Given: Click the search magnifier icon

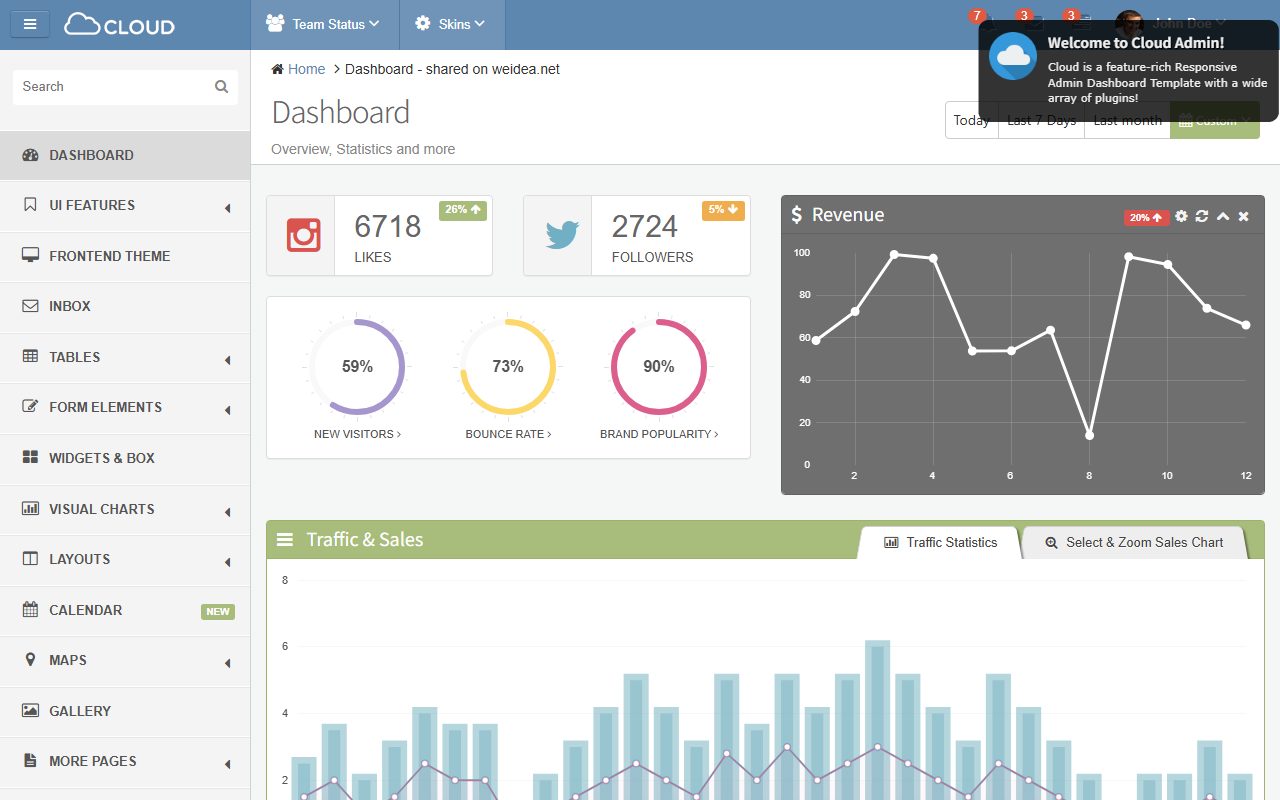Looking at the screenshot, I should coord(222,87).
